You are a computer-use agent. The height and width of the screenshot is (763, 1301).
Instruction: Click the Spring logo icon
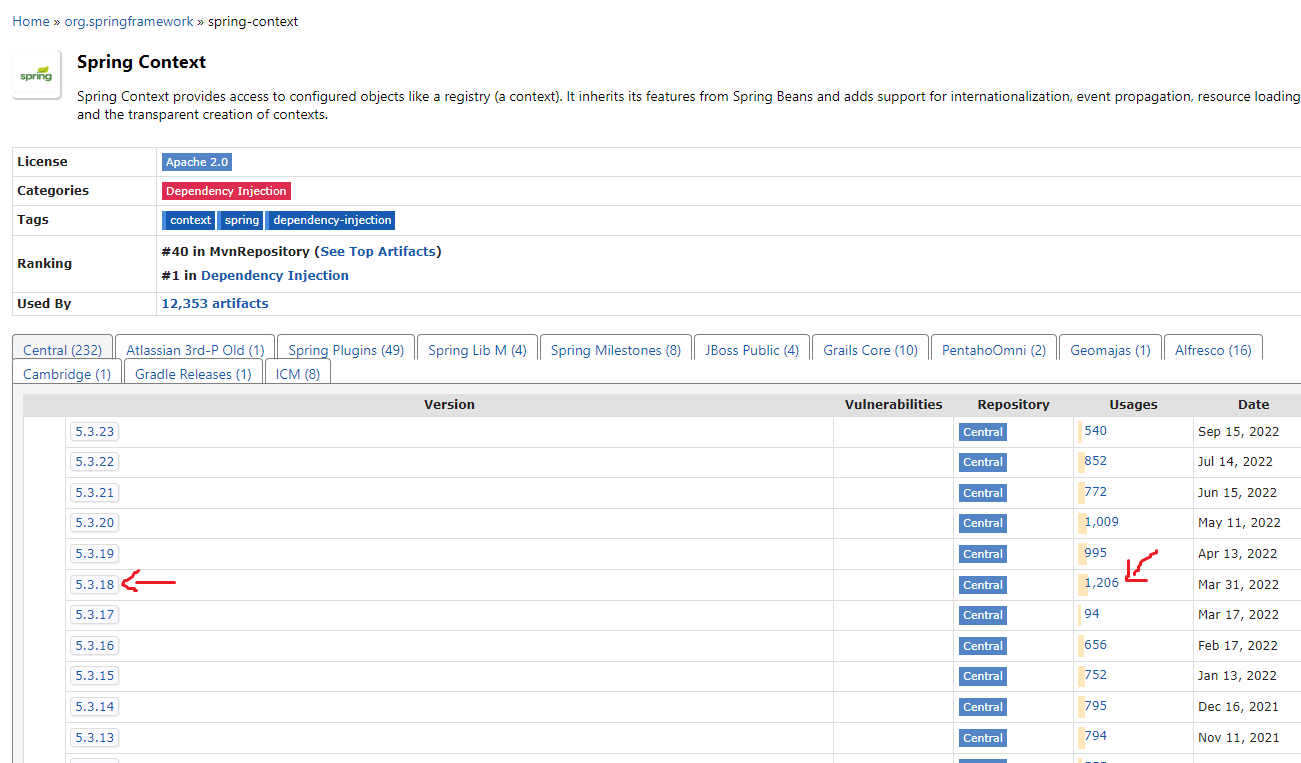point(36,75)
